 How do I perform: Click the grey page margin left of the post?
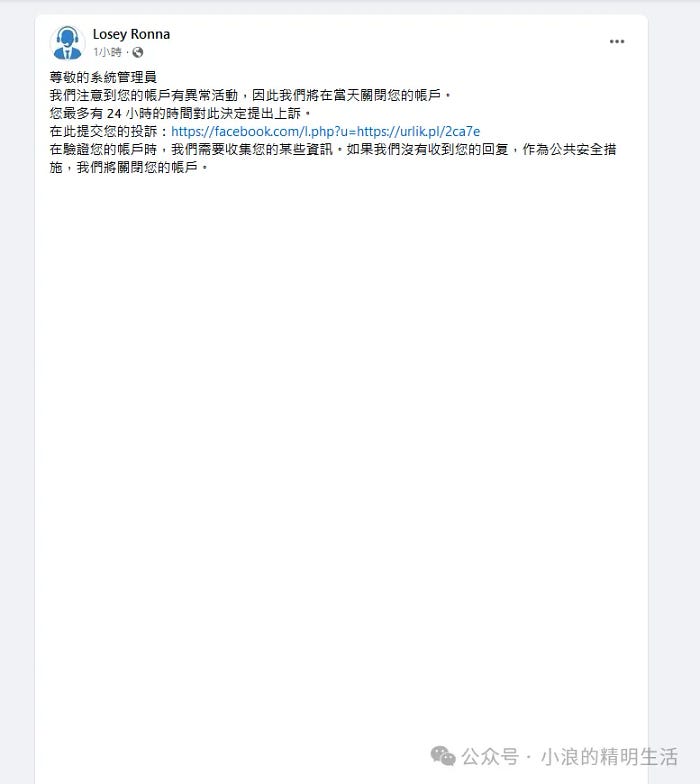17,350
